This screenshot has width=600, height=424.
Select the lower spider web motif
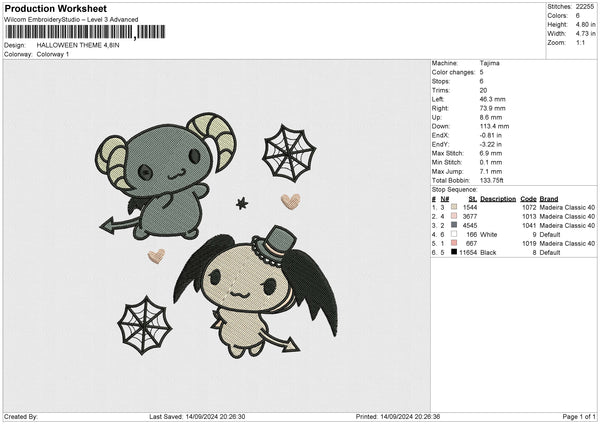click(x=144, y=326)
